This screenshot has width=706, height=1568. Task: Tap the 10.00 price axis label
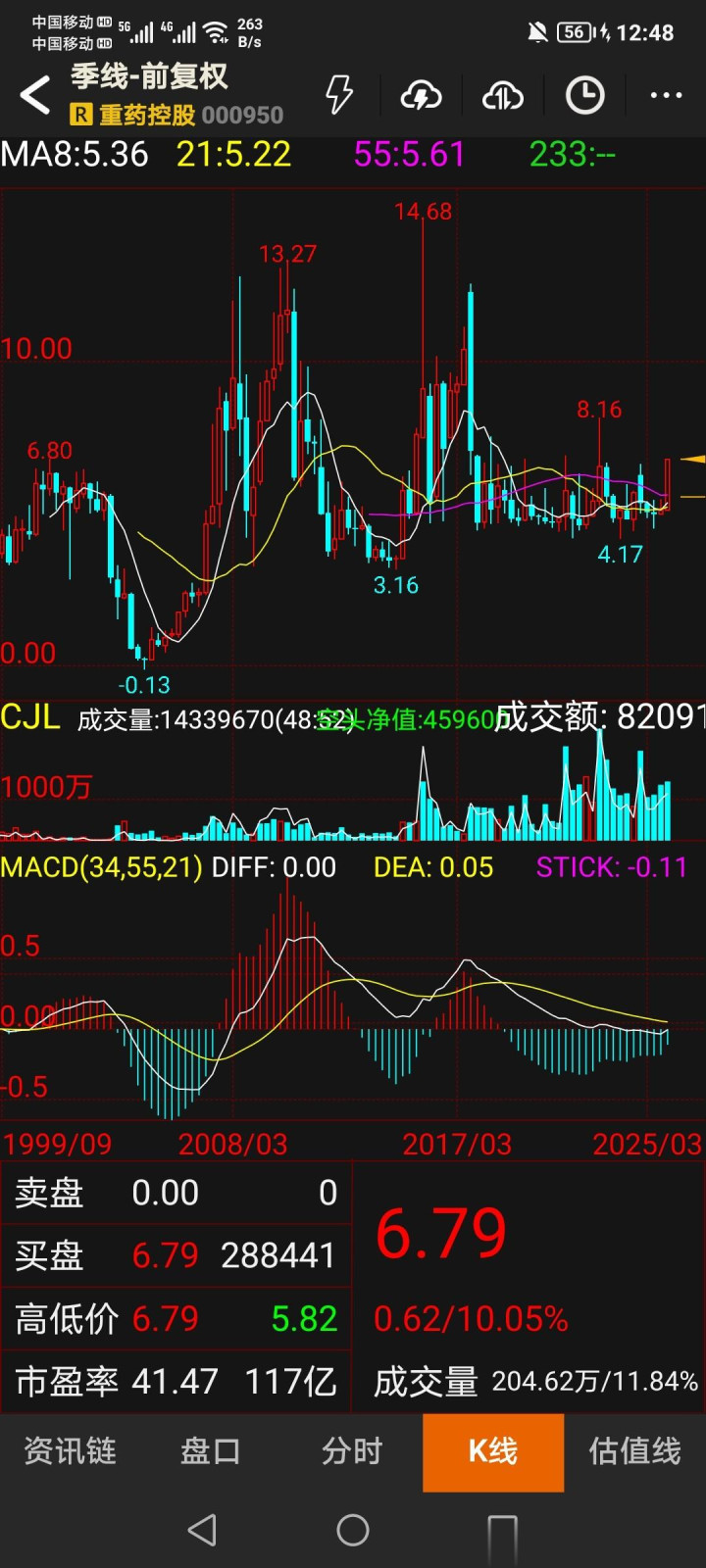tap(36, 349)
